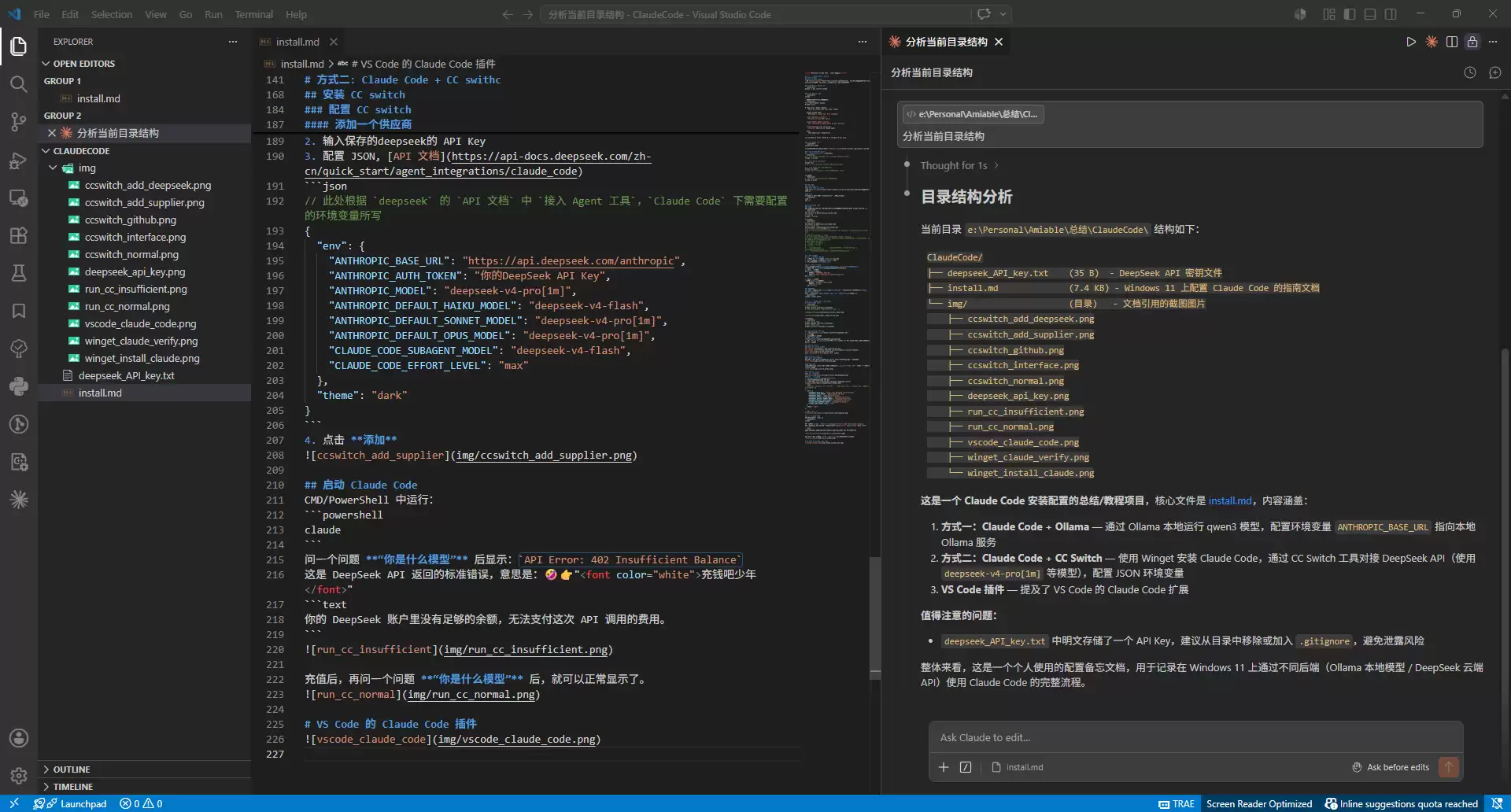This screenshot has width=1511, height=812.
Task: Click the remote window icon in status bar
Action: 14,803
